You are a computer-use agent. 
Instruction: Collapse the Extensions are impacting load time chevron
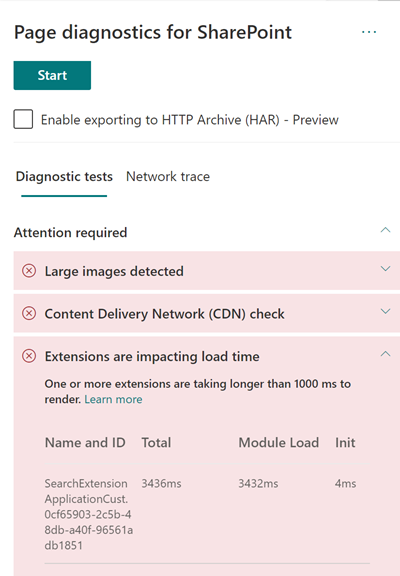tap(385, 354)
